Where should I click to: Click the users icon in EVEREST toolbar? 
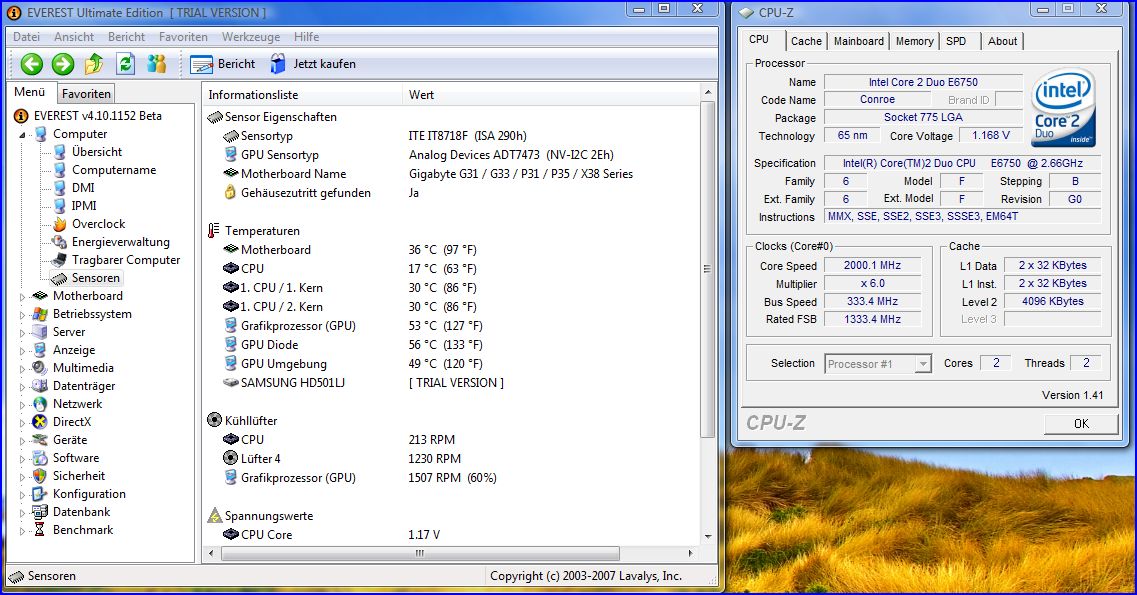157,64
